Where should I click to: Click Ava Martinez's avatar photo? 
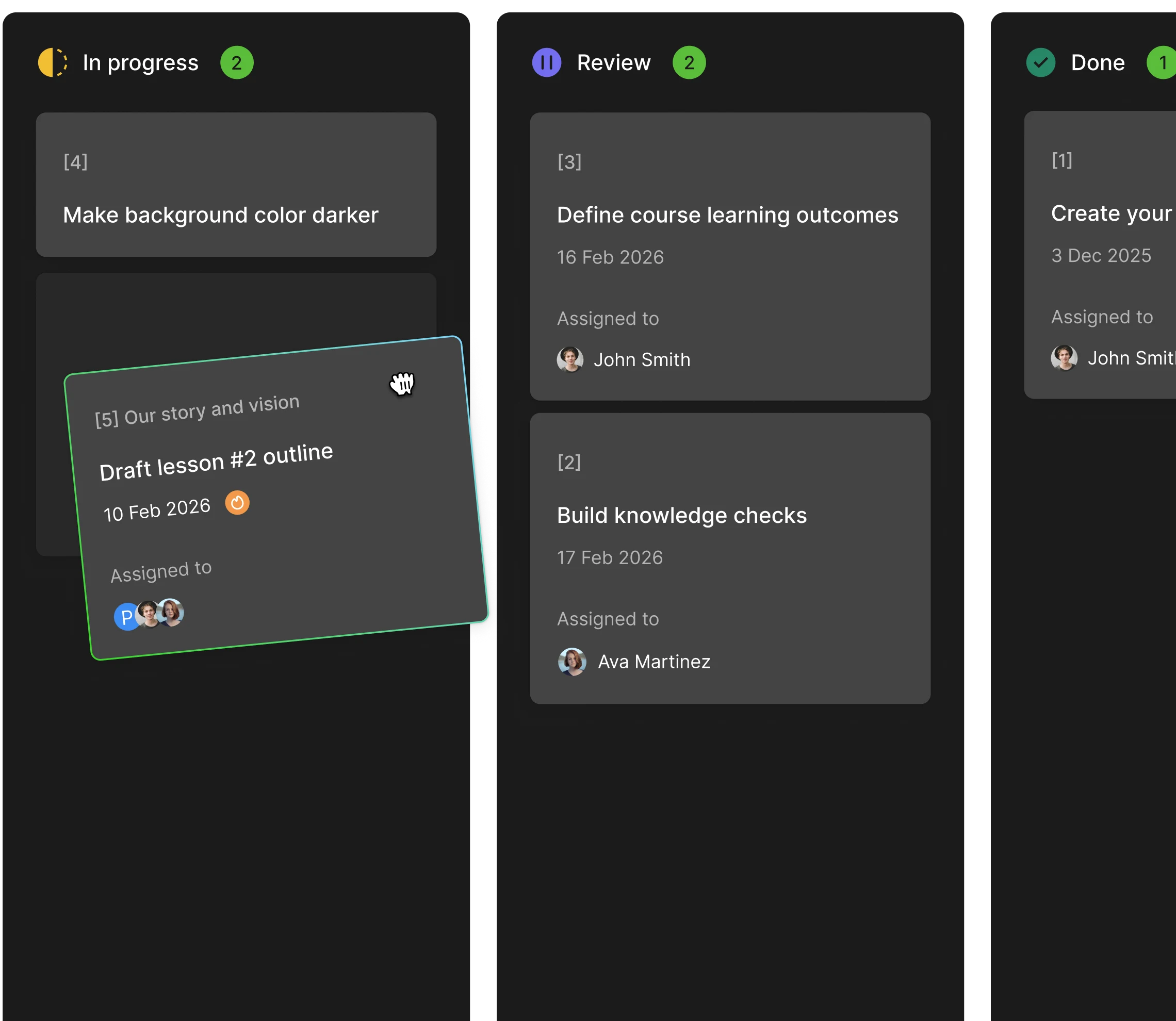572,662
